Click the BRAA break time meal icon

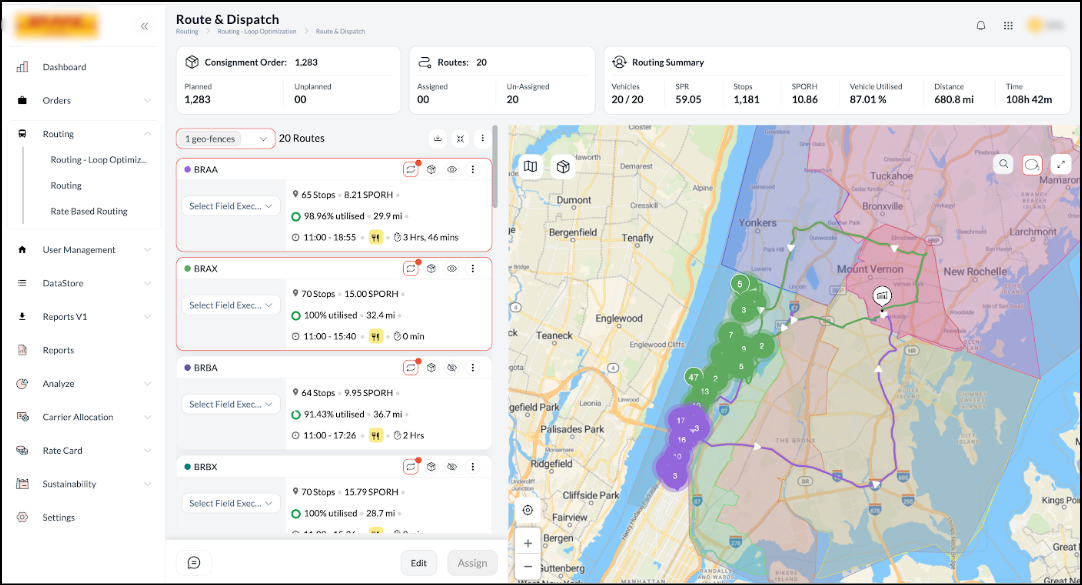click(375, 237)
